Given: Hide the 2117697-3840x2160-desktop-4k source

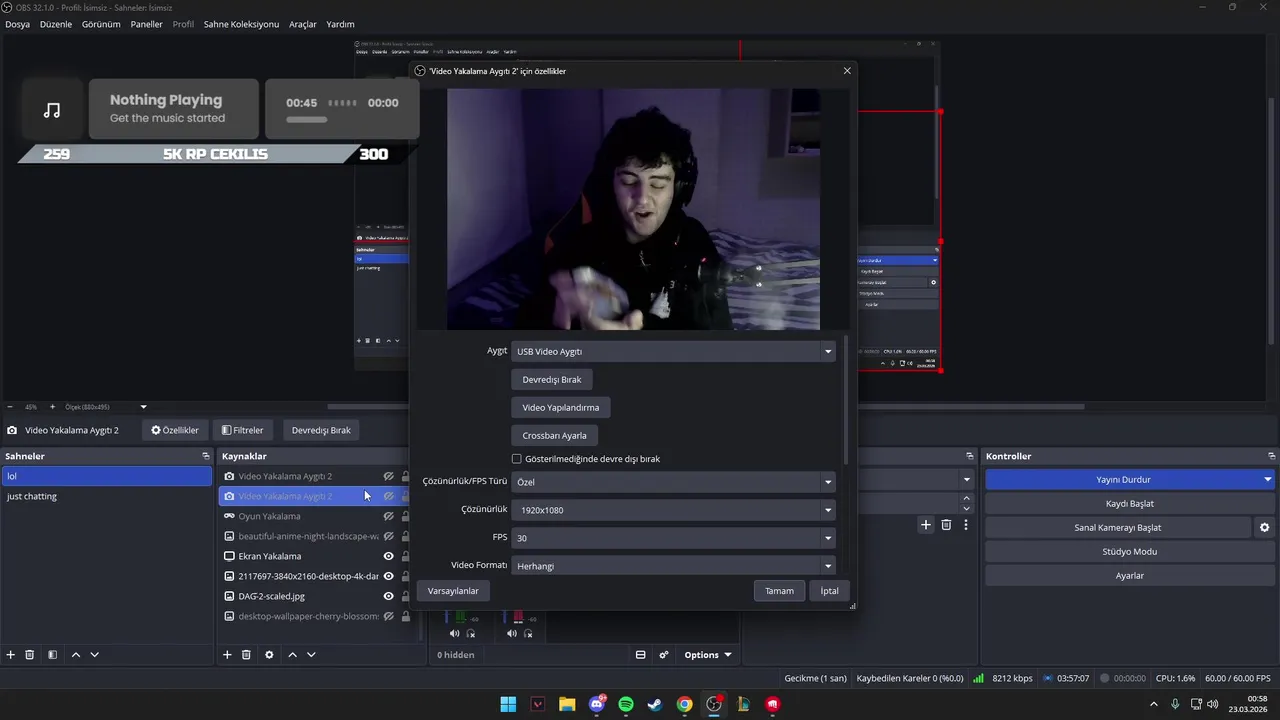Looking at the screenshot, I should click(x=389, y=576).
